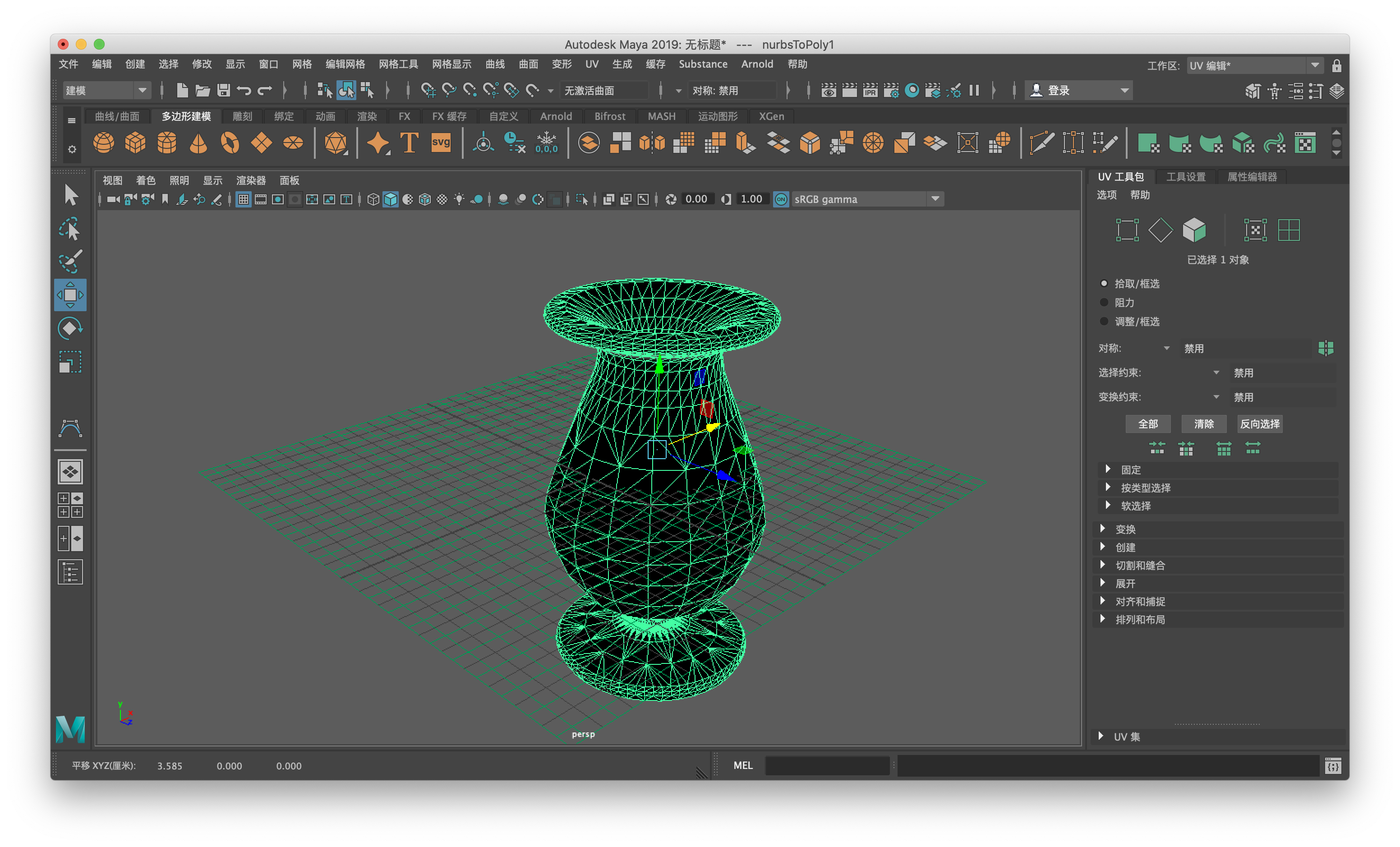The image size is (1400, 847).
Task: Click the save scene disk icon
Action: [x=224, y=90]
